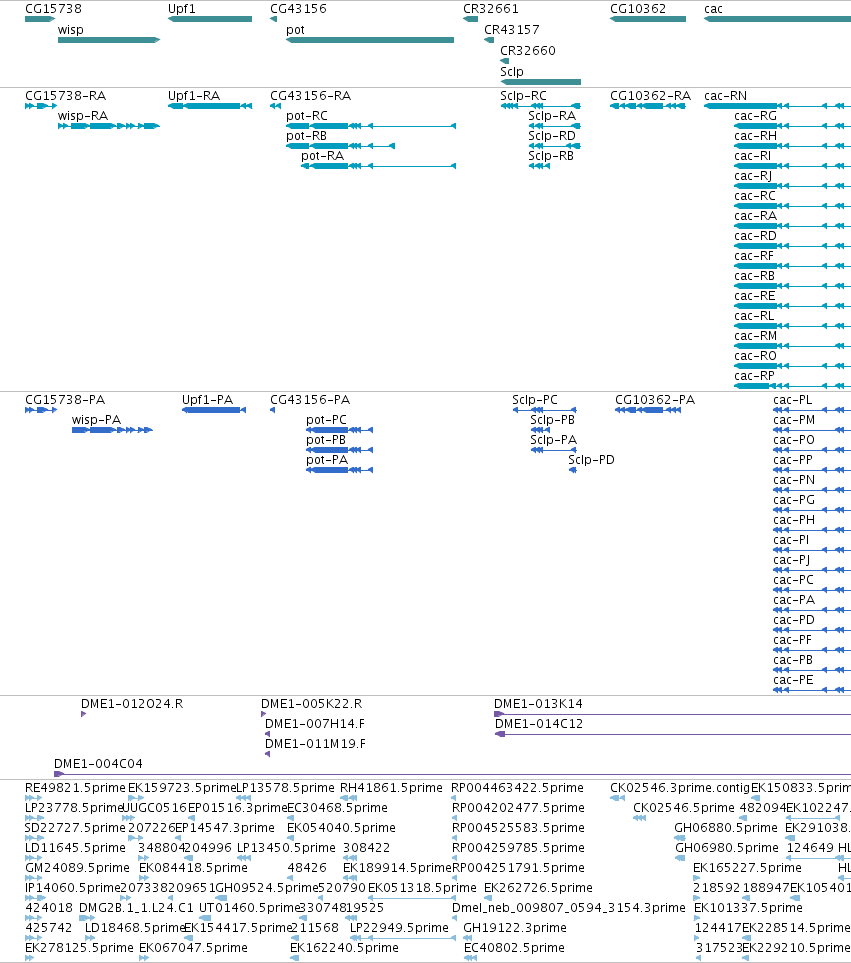Open the cac-PJ protein label
851x963 pixels.
(x=791, y=560)
